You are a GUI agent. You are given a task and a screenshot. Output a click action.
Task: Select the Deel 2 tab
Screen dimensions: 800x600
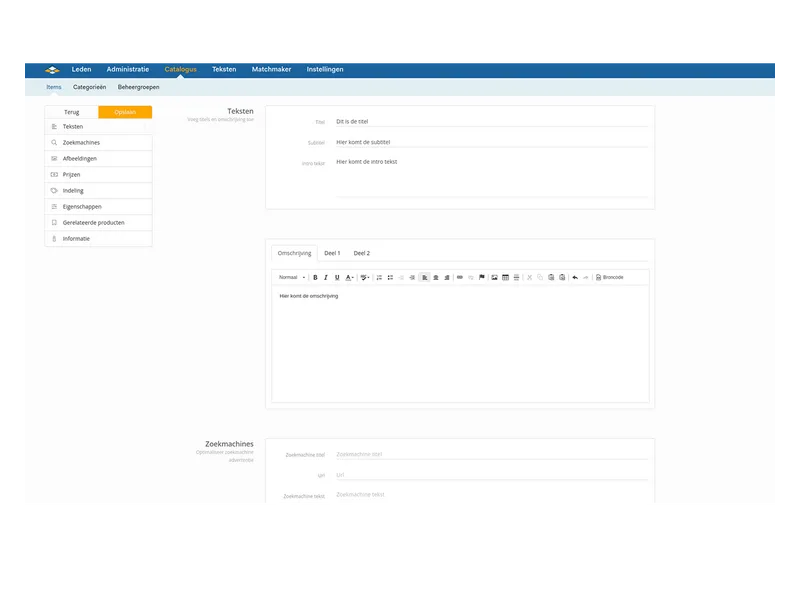(x=362, y=253)
